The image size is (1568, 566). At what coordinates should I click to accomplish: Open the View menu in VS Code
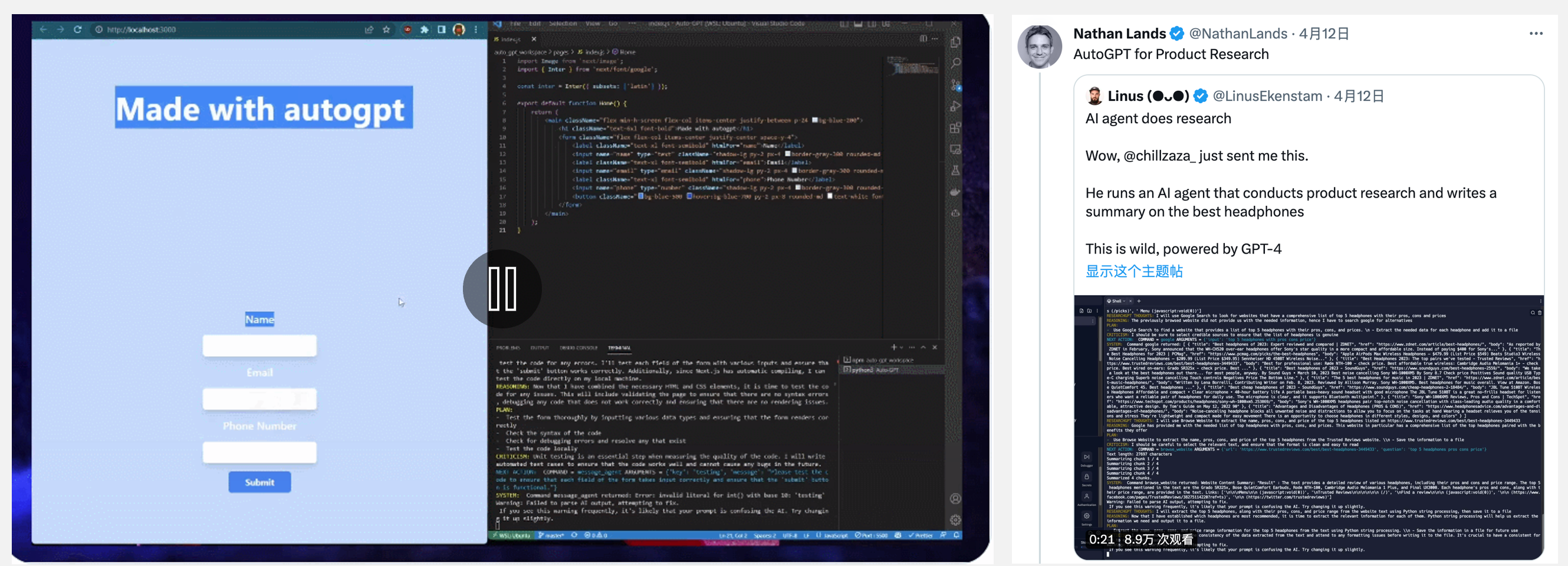593,23
